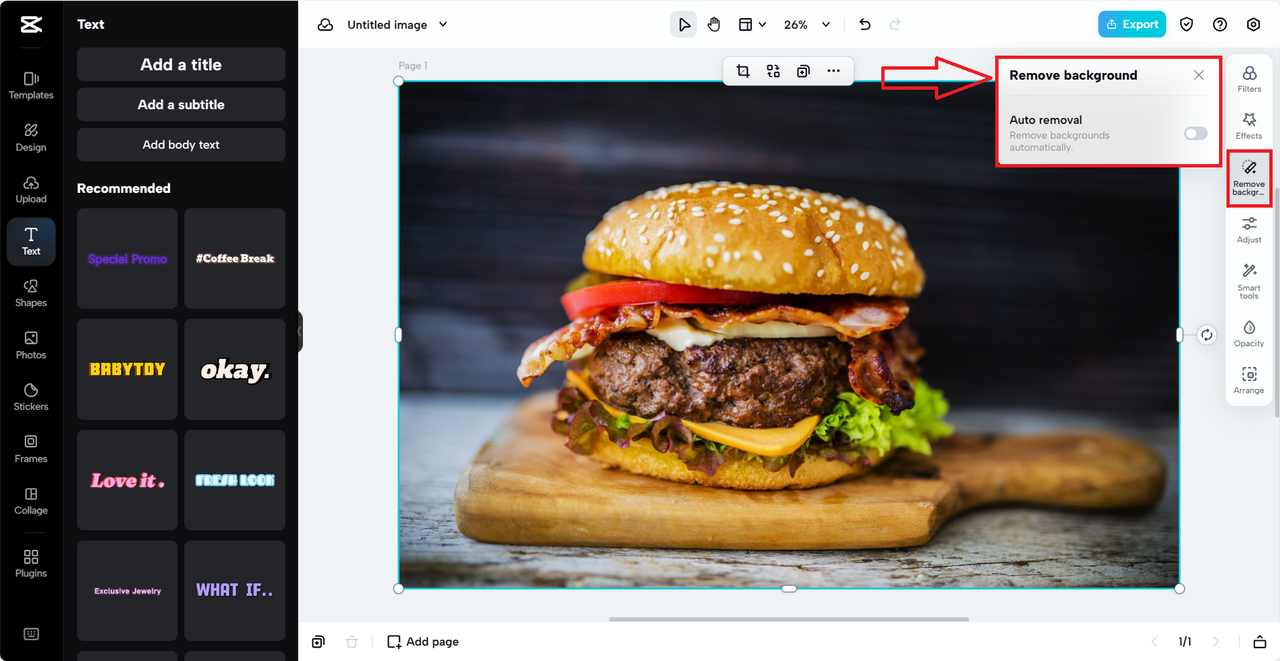The width and height of the screenshot is (1280, 661).
Task: Go to the previous page arrow
Action: click(x=1154, y=641)
